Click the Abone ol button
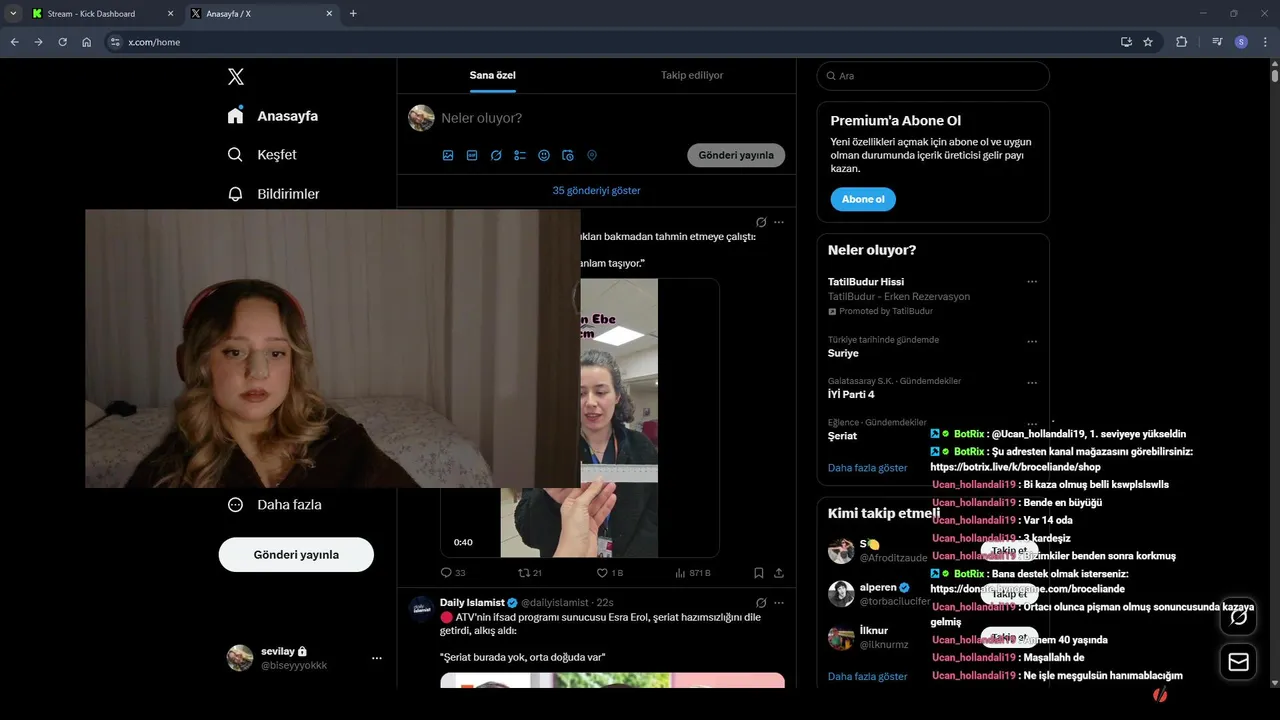 (863, 199)
